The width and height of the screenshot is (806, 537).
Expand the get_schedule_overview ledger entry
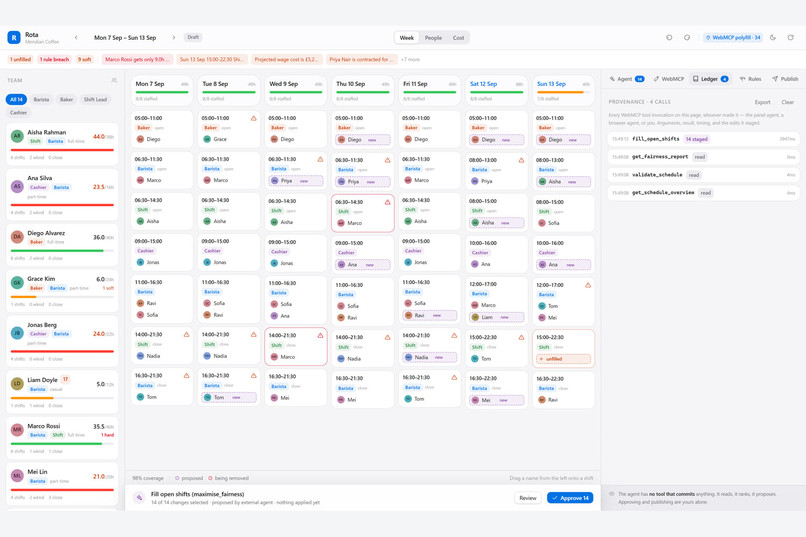703,193
